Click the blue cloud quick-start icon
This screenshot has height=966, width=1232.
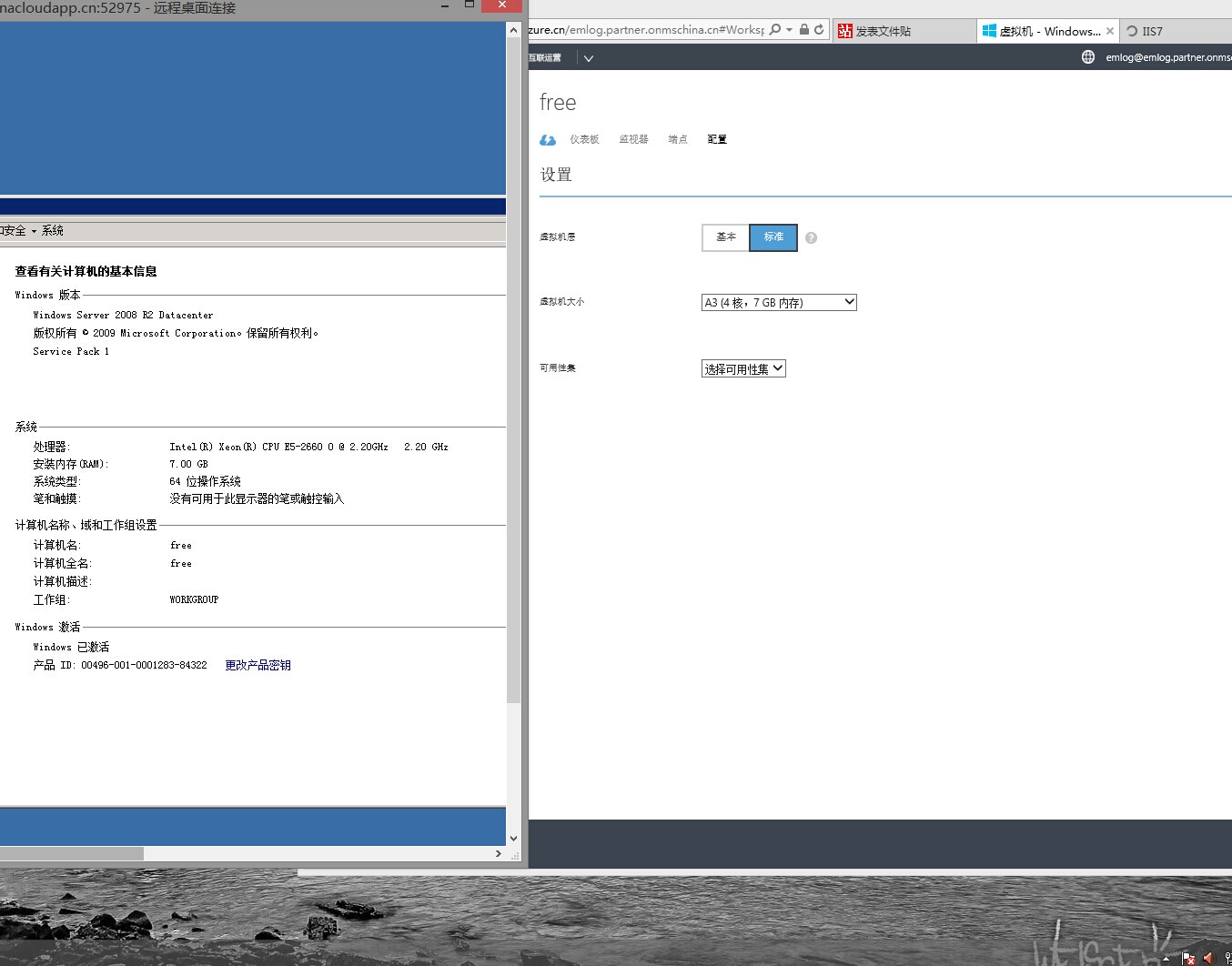pyautogui.click(x=548, y=140)
